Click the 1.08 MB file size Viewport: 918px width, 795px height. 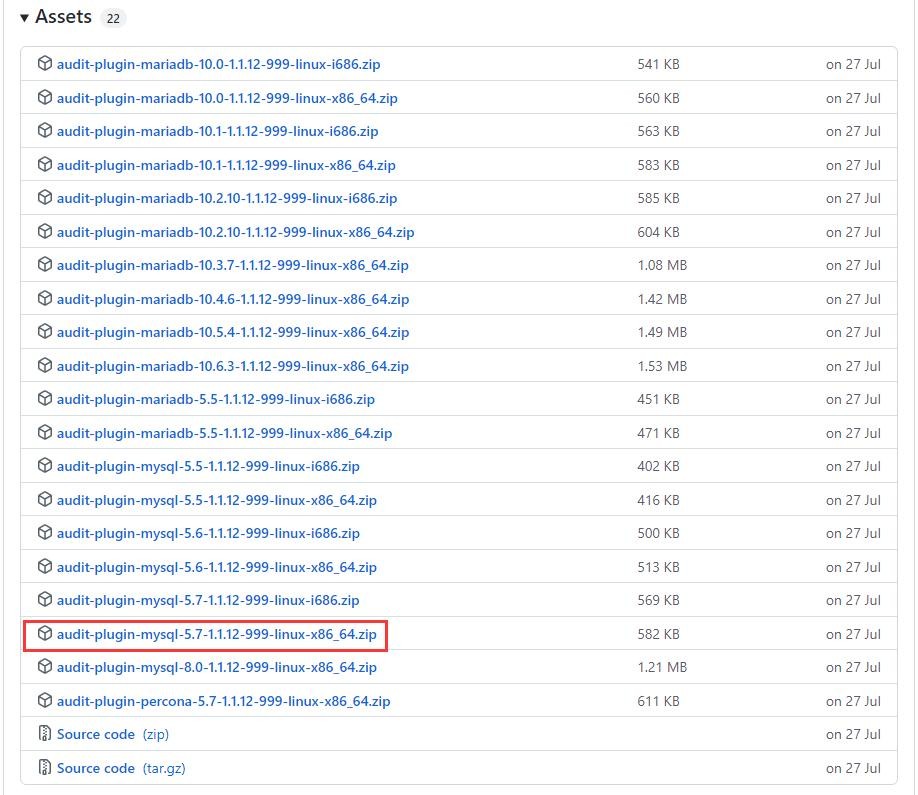(x=662, y=266)
